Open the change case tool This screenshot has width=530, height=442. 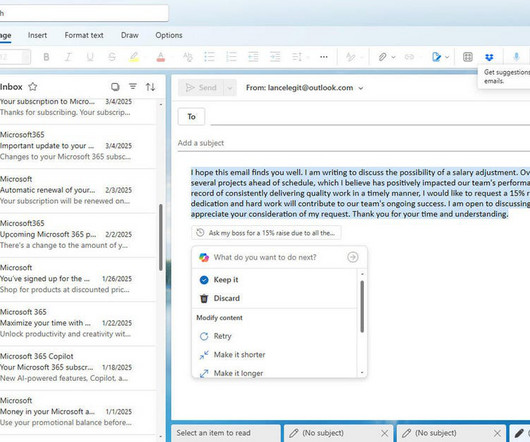click(x=188, y=57)
